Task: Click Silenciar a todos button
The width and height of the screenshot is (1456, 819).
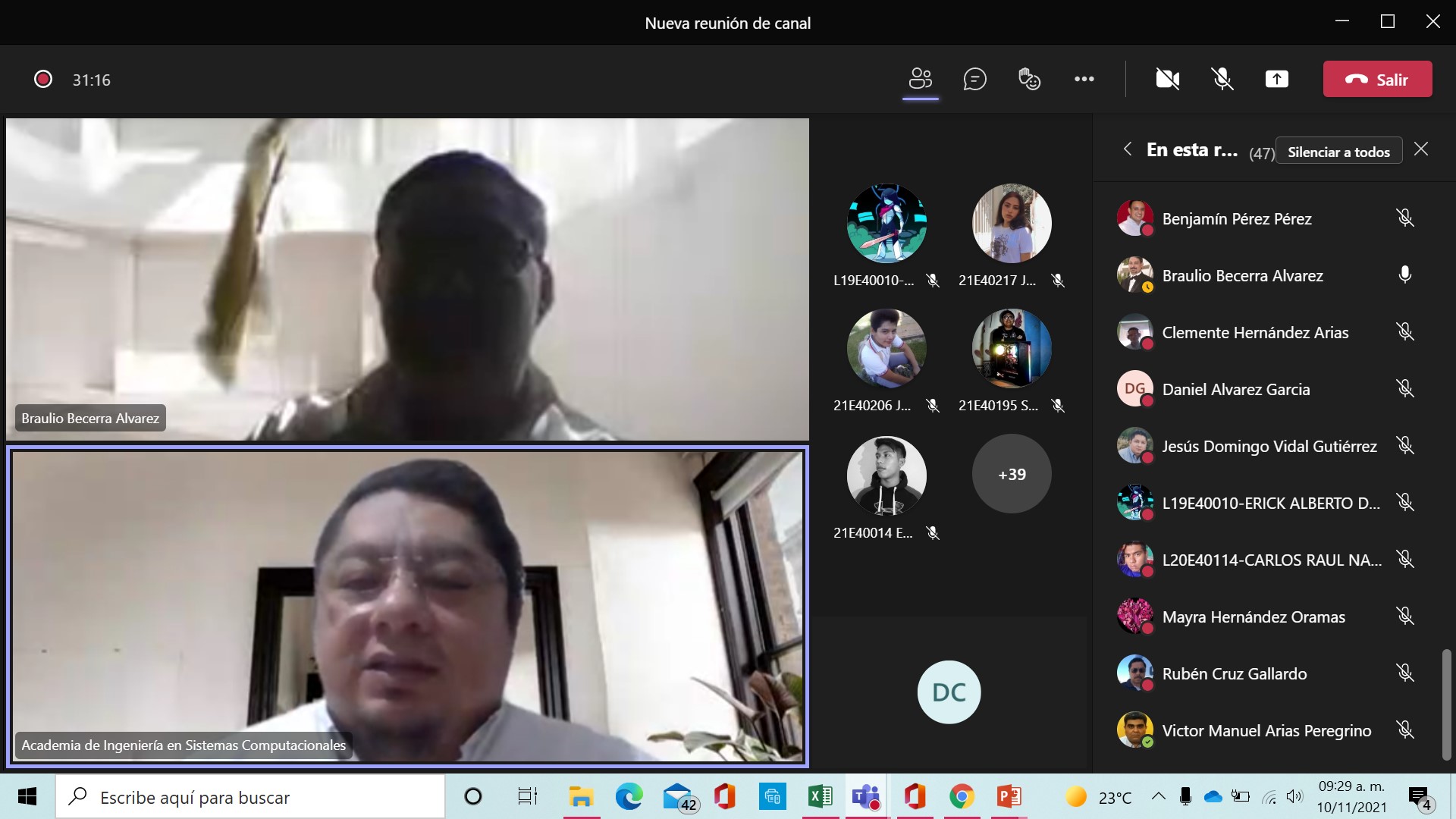Action: [1339, 152]
